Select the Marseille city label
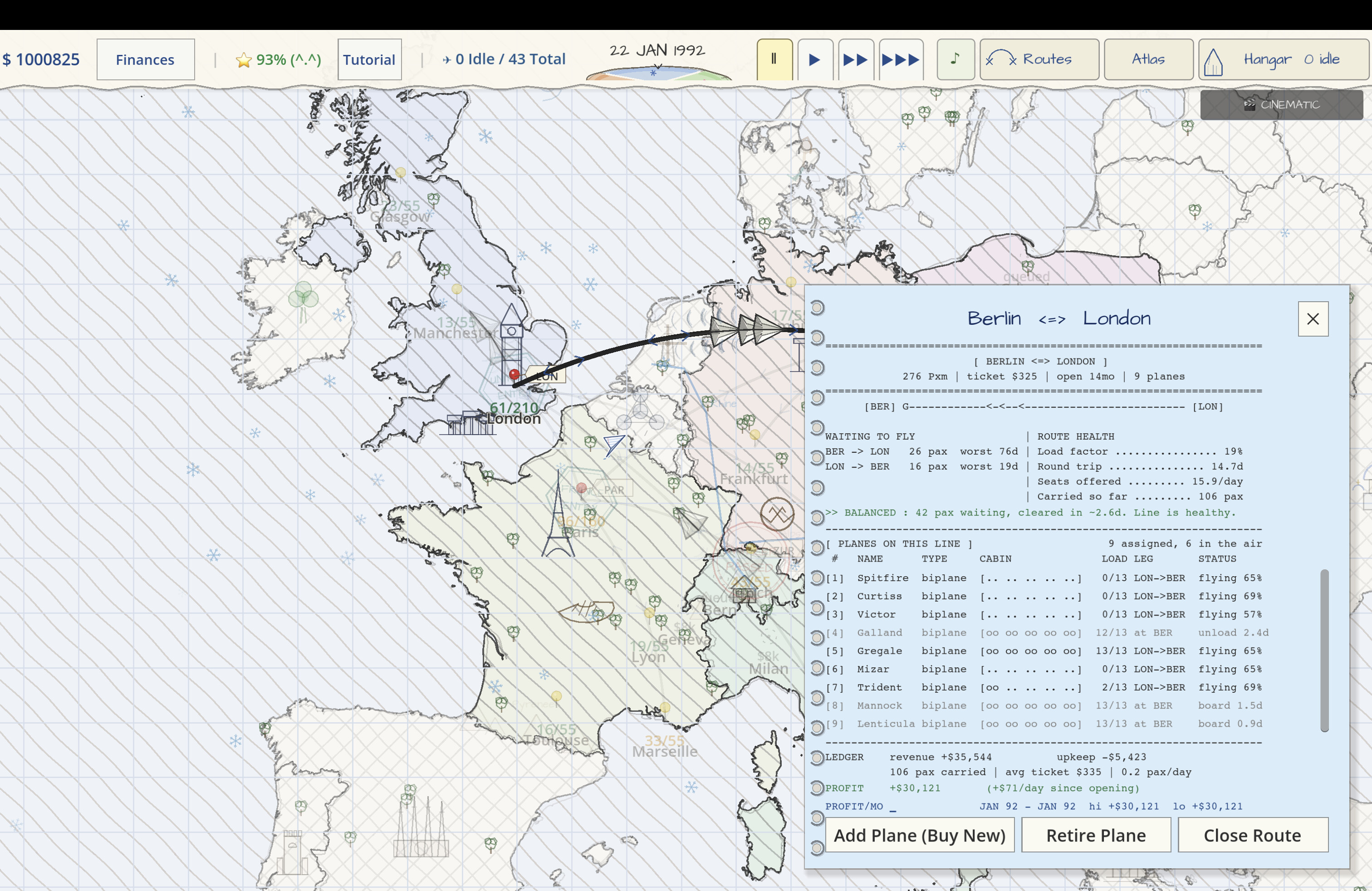1372x891 pixels. tap(665, 752)
